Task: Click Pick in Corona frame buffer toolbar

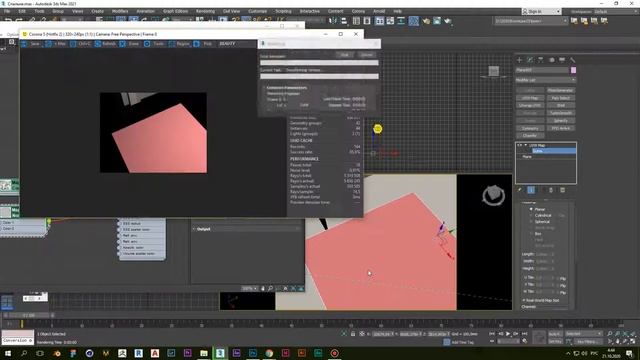Action: pos(203,44)
